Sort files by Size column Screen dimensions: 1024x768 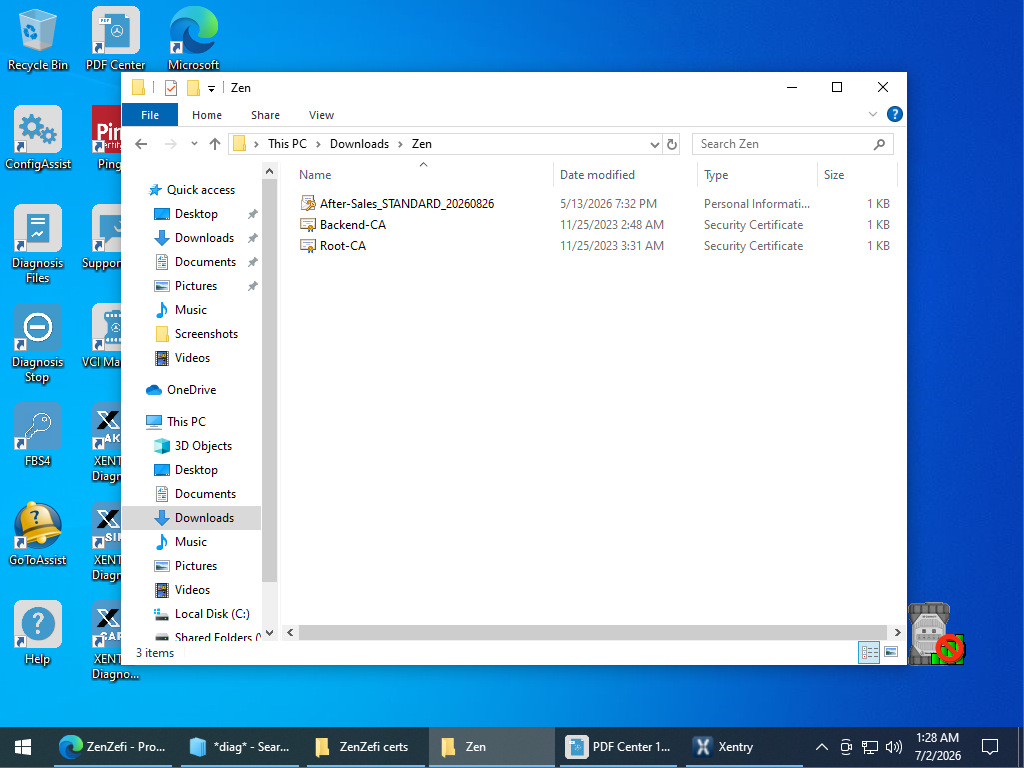coord(857,175)
